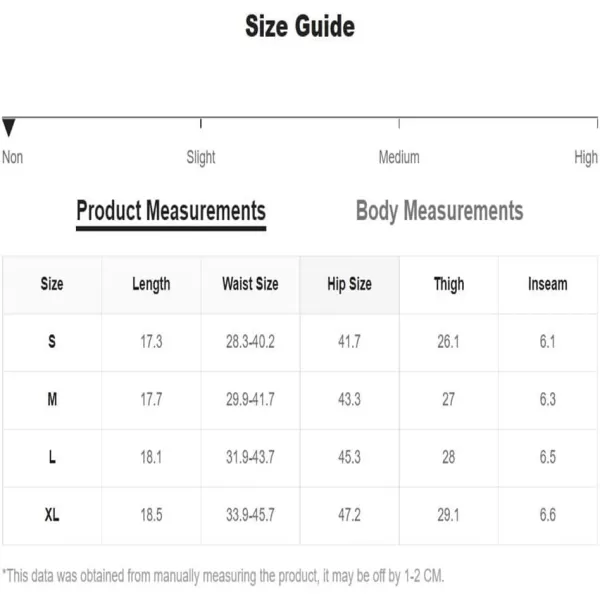
Task: Click the Slight stretch level label
Action: [201, 158]
